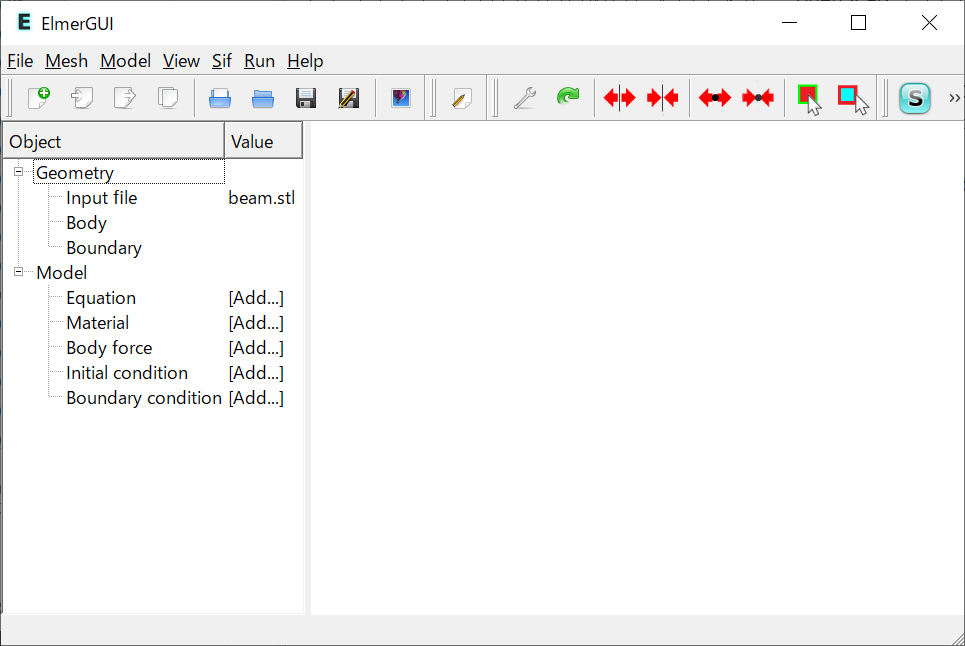Start solver with the S icon
Viewport: 965px width, 646px height.
pos(915,98)
